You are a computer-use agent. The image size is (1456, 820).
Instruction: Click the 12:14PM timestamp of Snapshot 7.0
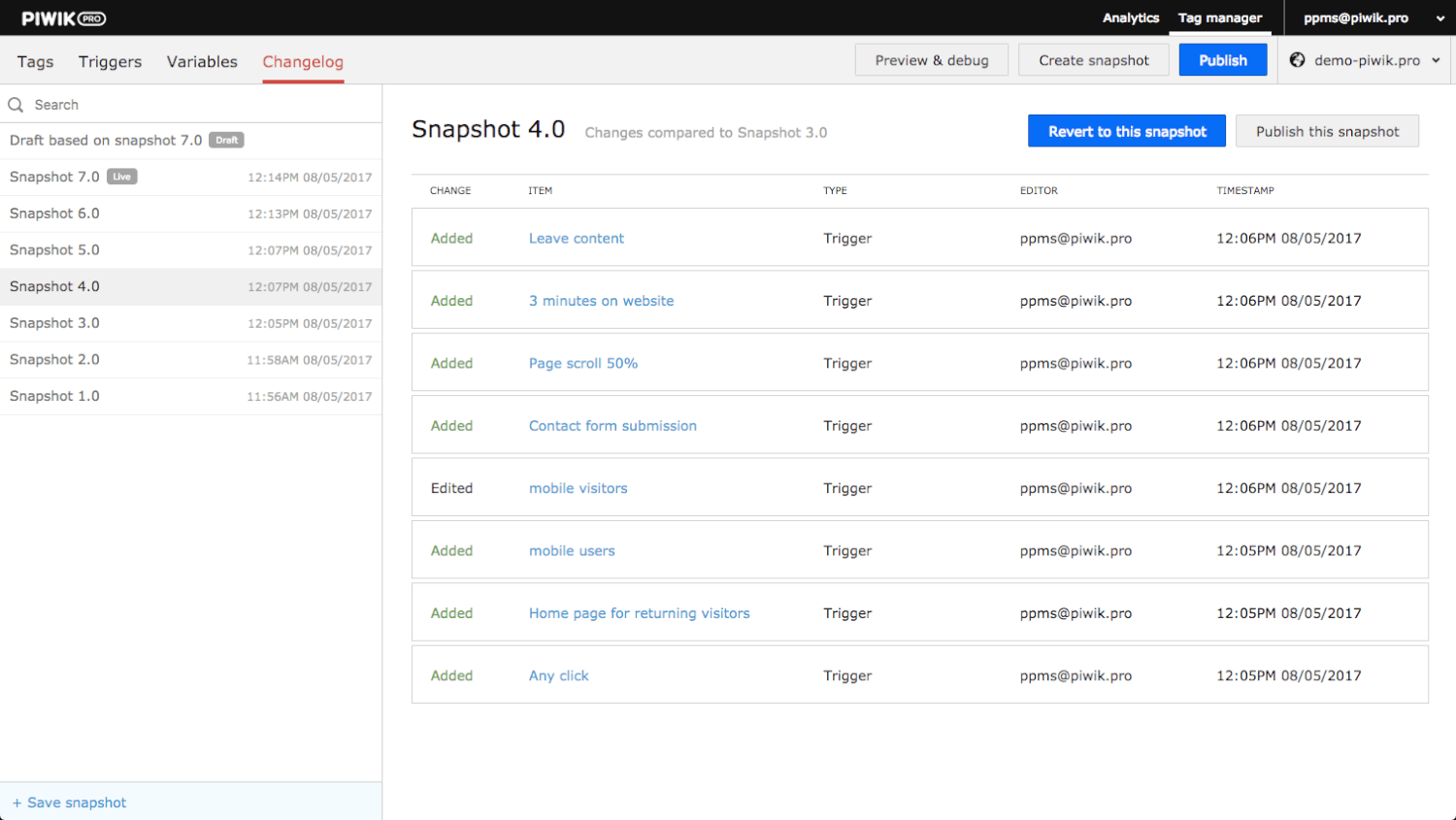(310, 178)
